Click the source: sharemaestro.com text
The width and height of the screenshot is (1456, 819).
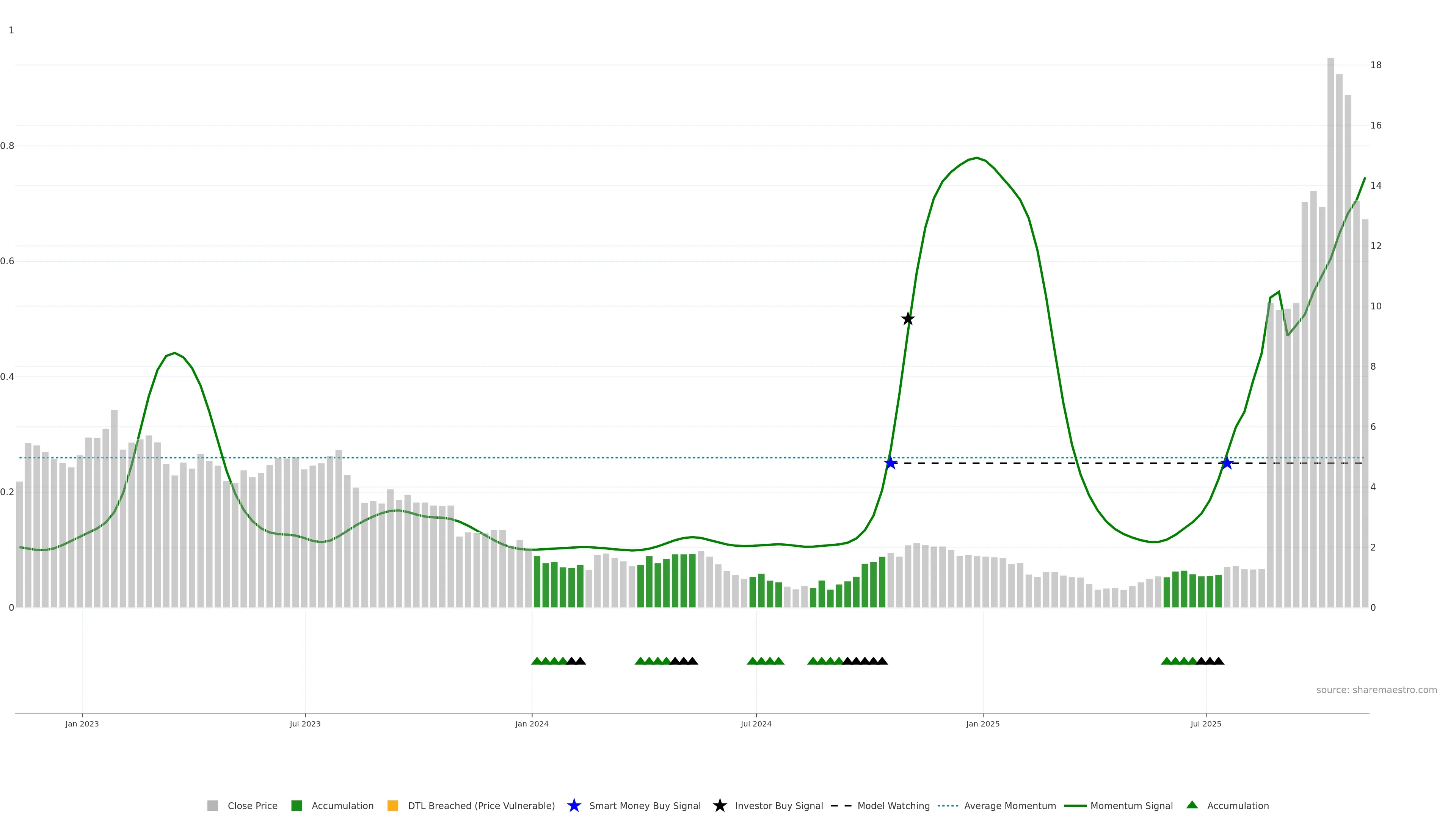pyautogui.click(x=1376, y=690)
